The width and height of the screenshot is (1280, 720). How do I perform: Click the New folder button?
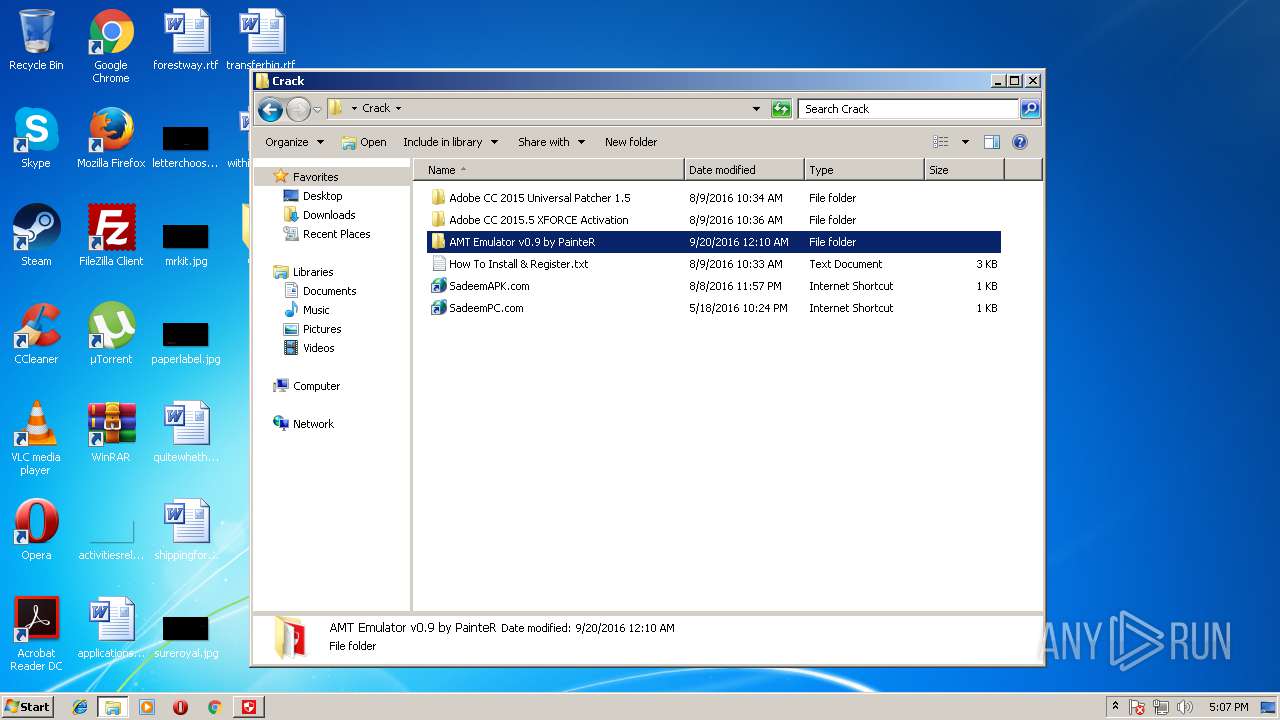(631, 142)
